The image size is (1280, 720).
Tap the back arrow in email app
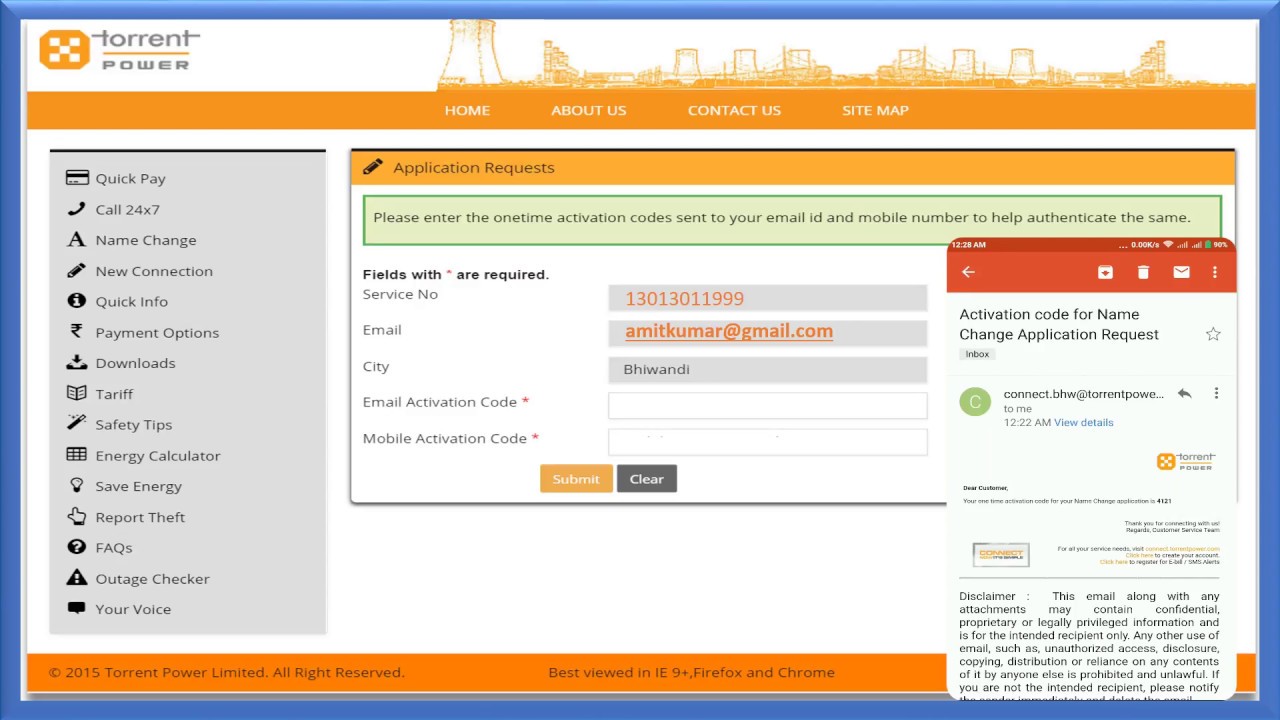click(968, 272)
